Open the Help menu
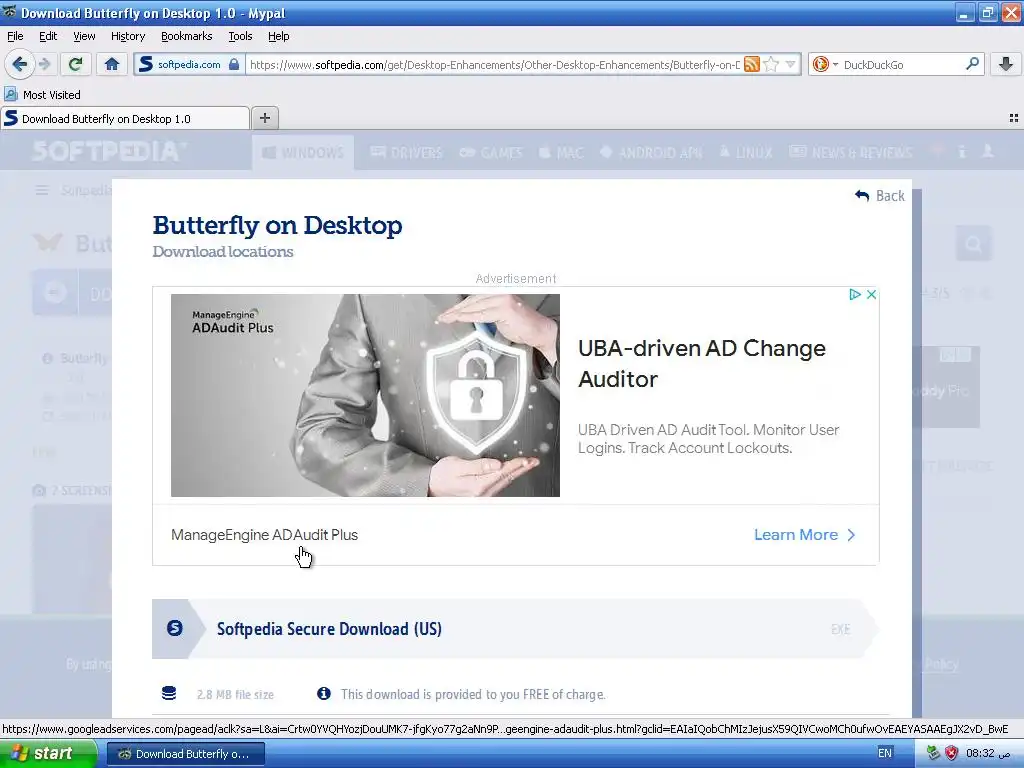This screenshot has height=768, width=1024. [x=279, y=36]
